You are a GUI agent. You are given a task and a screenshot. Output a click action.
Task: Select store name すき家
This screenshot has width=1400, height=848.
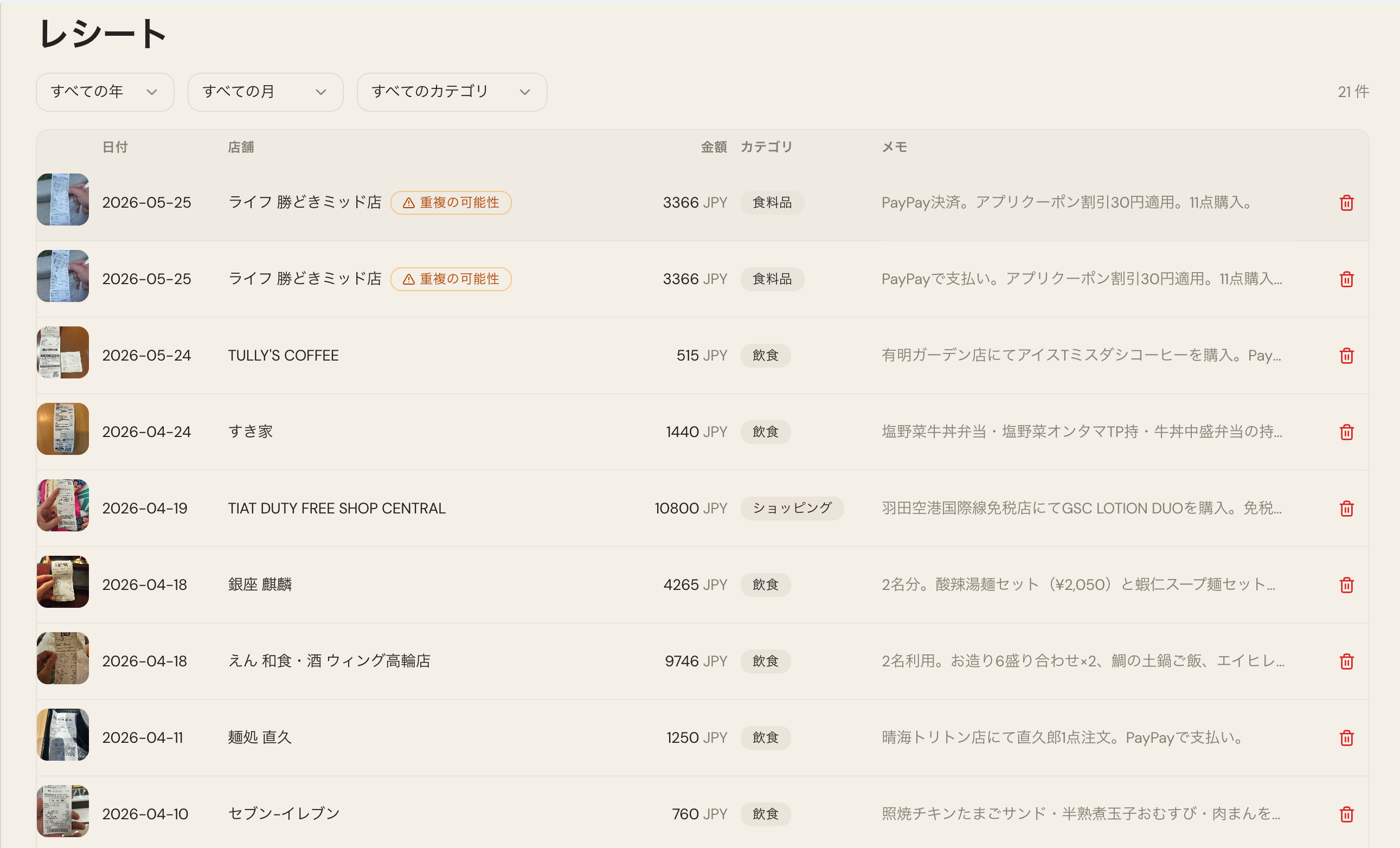pos(251,432)
